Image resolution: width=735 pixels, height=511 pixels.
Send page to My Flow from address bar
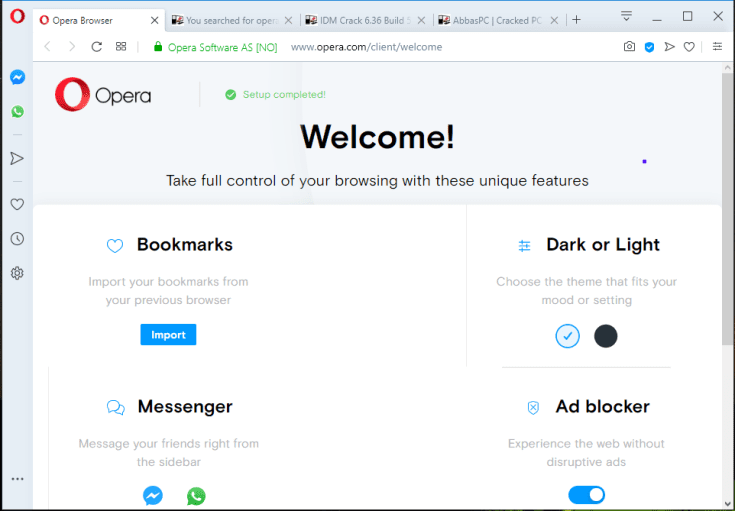pos(669,46)
